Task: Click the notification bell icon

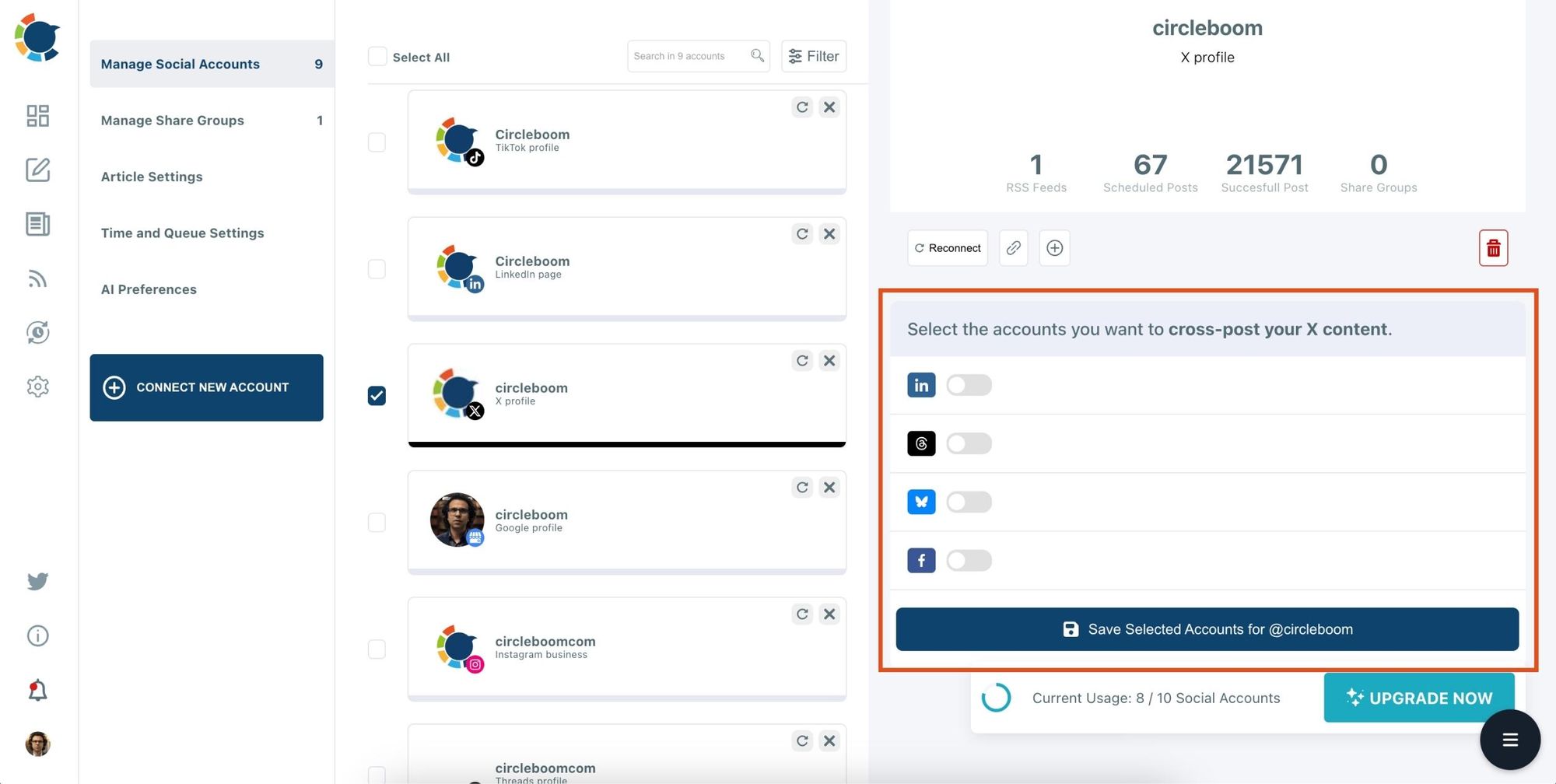Action: pos(37,689)
